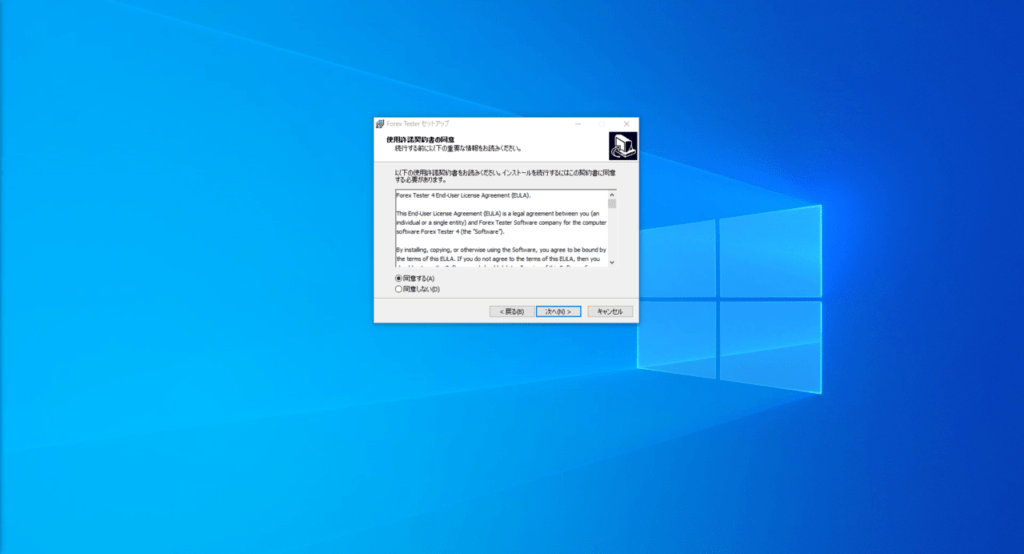Screen dimensions: 1024x554
Task: Click the 次へ(N) > next button
Action: pos(558,312)
